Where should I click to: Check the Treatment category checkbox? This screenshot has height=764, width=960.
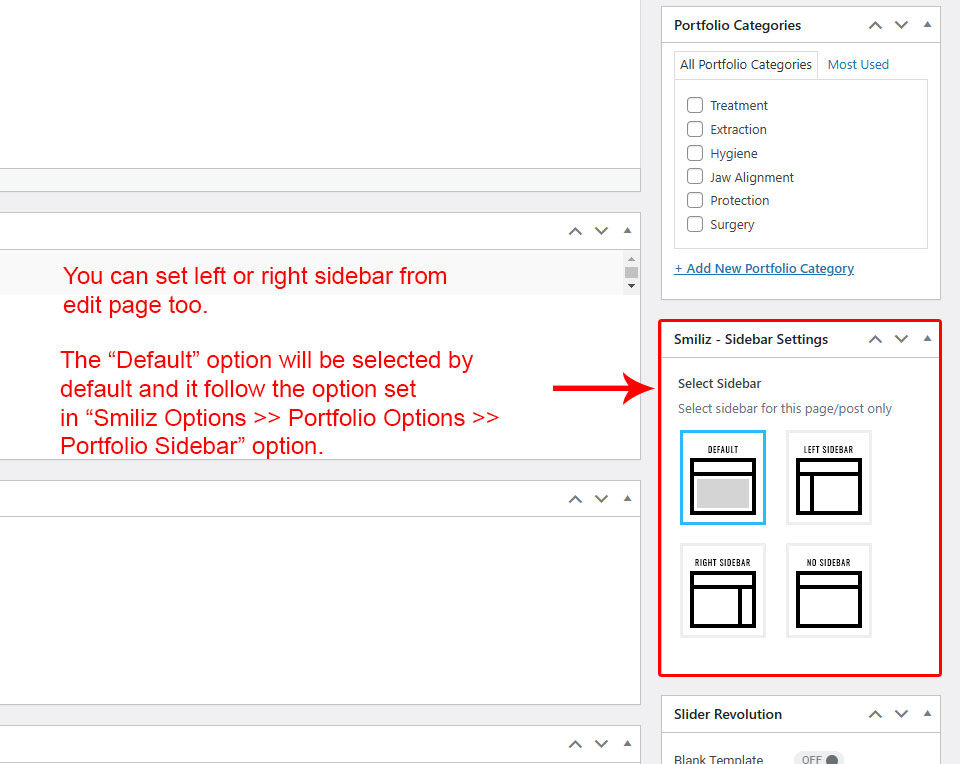pyautogui.click(x=695, y=105)
